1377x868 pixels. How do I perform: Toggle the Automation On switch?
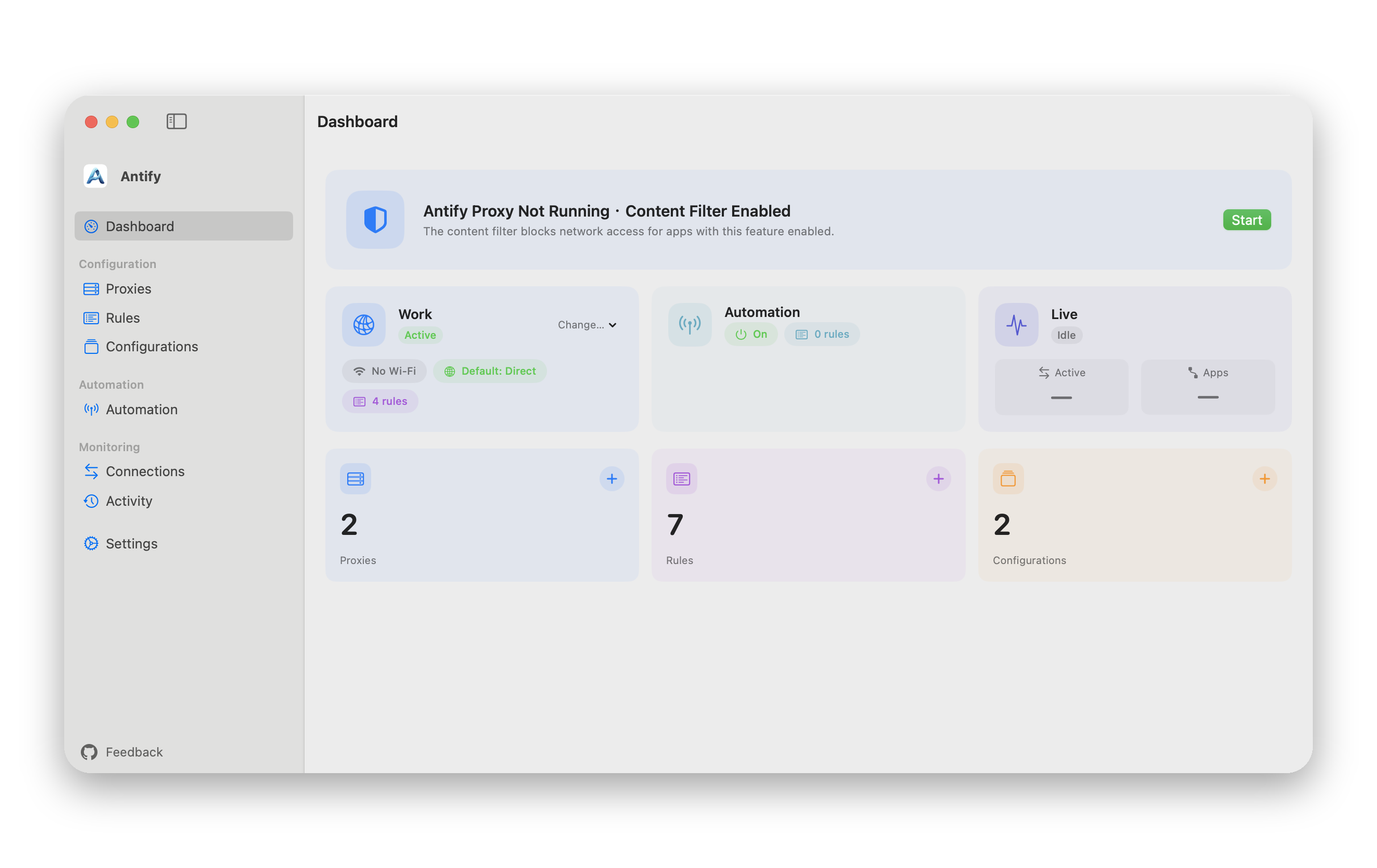751,335
